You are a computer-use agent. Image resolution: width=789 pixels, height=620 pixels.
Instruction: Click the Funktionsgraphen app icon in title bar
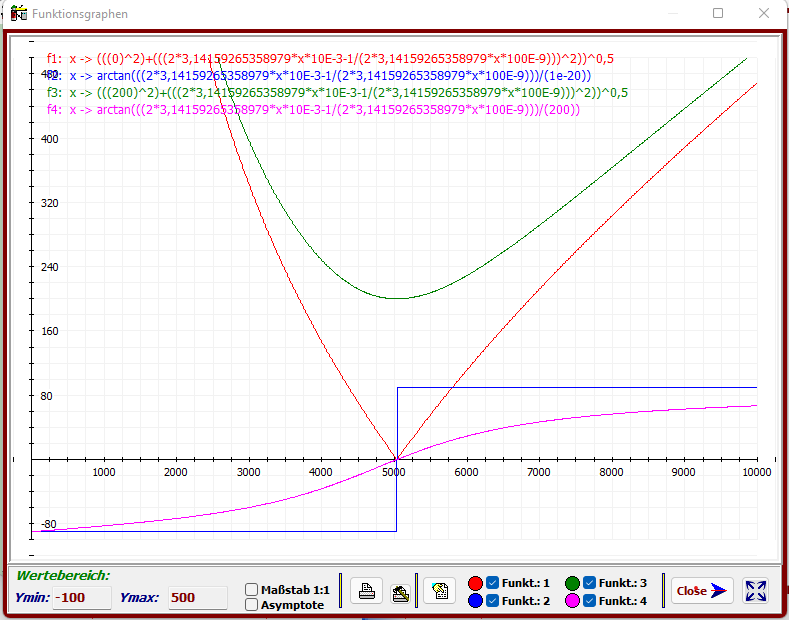coord(17,14)
